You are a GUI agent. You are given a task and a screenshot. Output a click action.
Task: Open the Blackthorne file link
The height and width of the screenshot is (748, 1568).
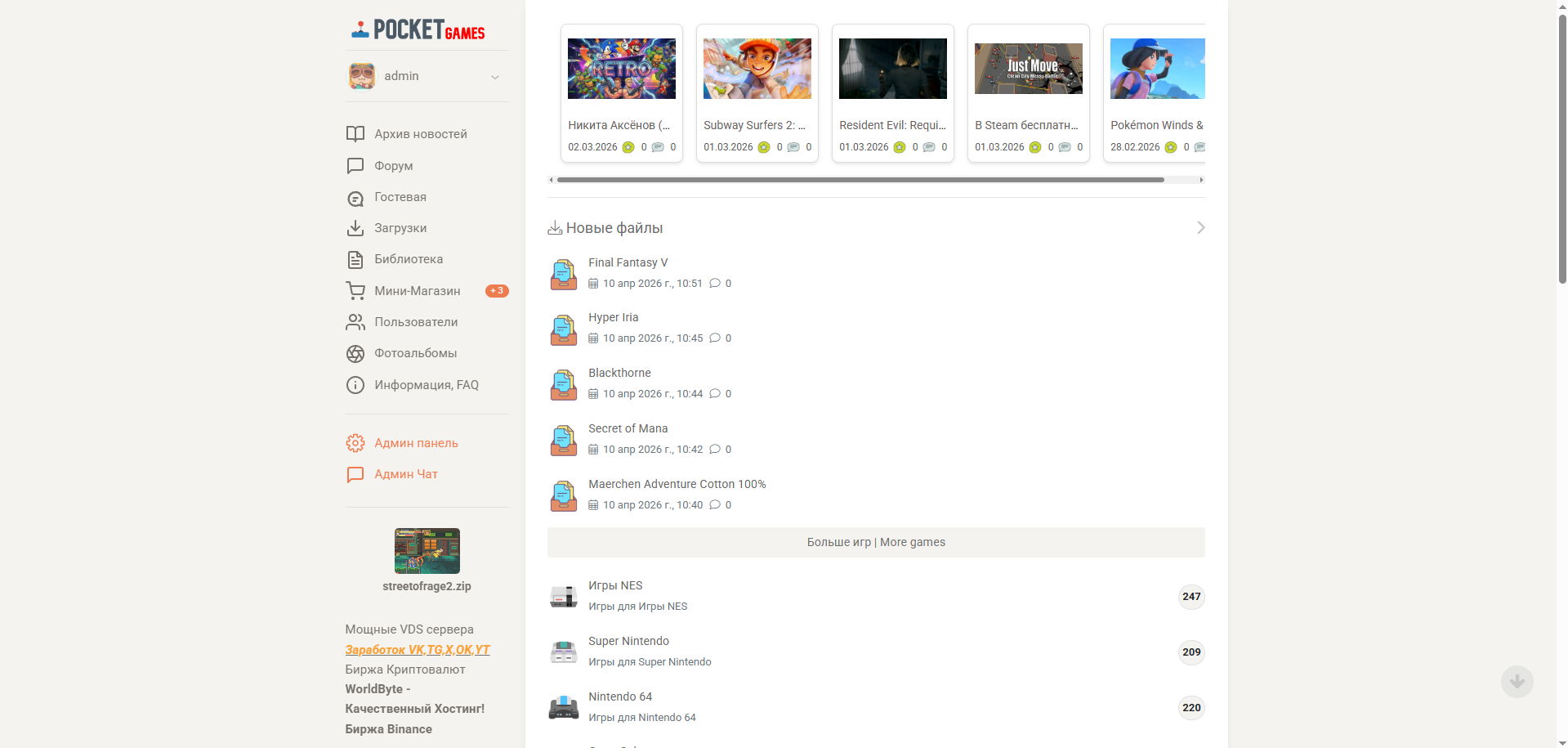(619, 373)
